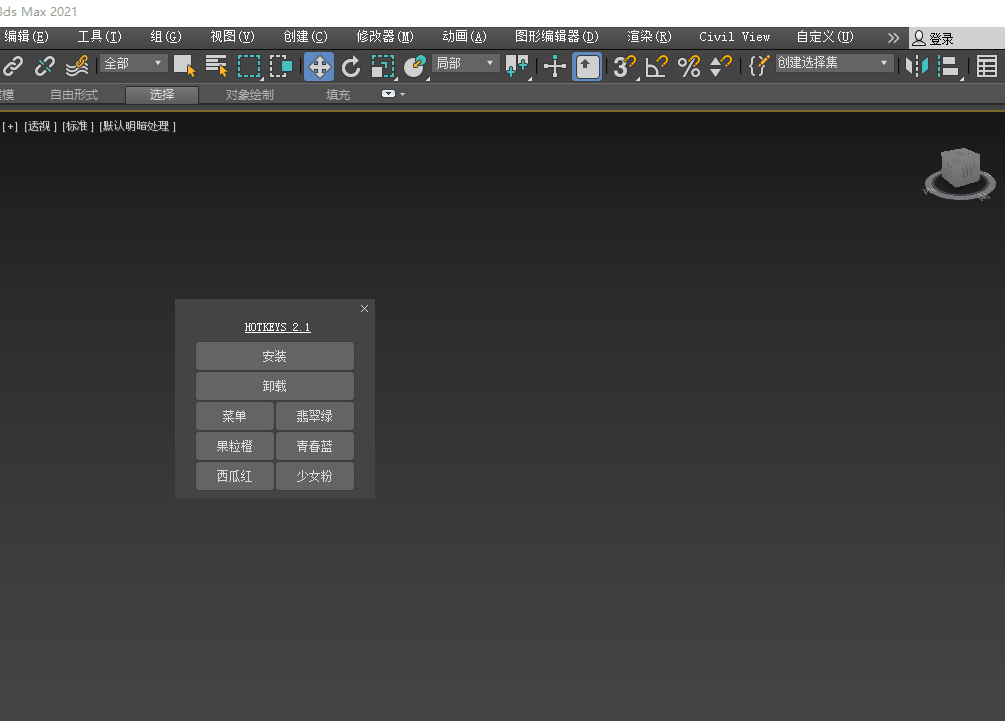Open the Edit Named Selection Sets icon
The height and width of the screenshot is (721, 1005).
pyautogui.click(x=759, y=66)
